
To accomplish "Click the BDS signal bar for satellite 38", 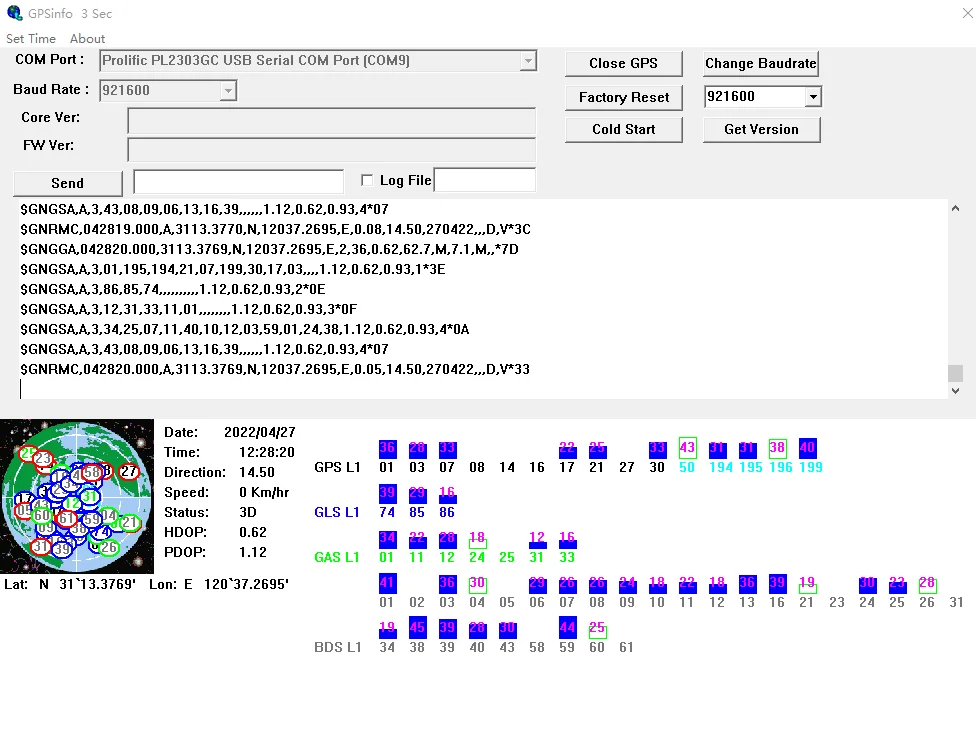I will [x=417, y=627].
